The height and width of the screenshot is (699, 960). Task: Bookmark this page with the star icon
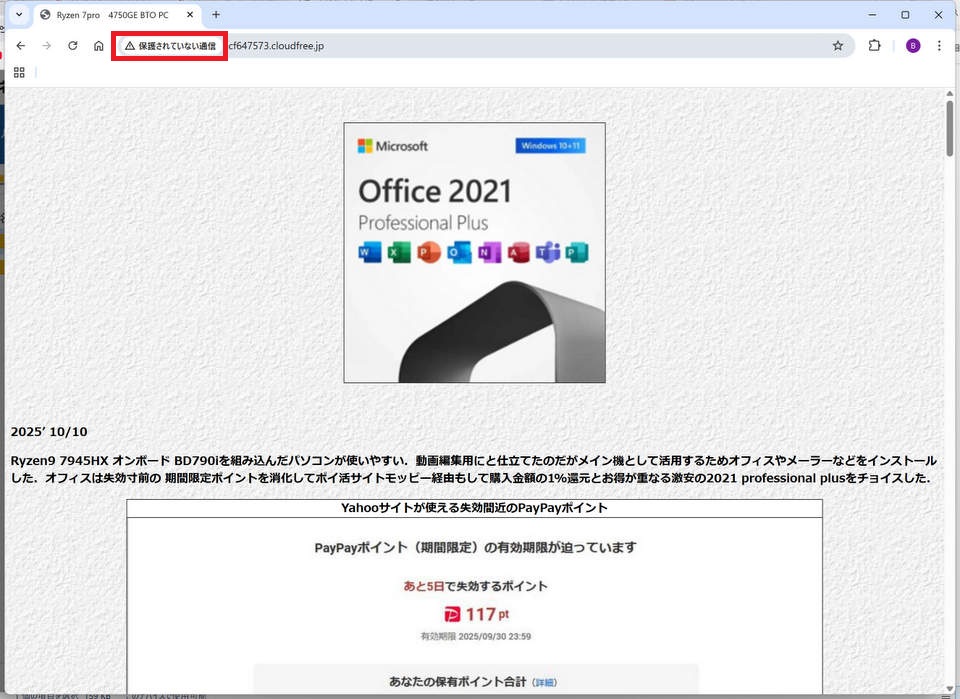coord(838,46)
